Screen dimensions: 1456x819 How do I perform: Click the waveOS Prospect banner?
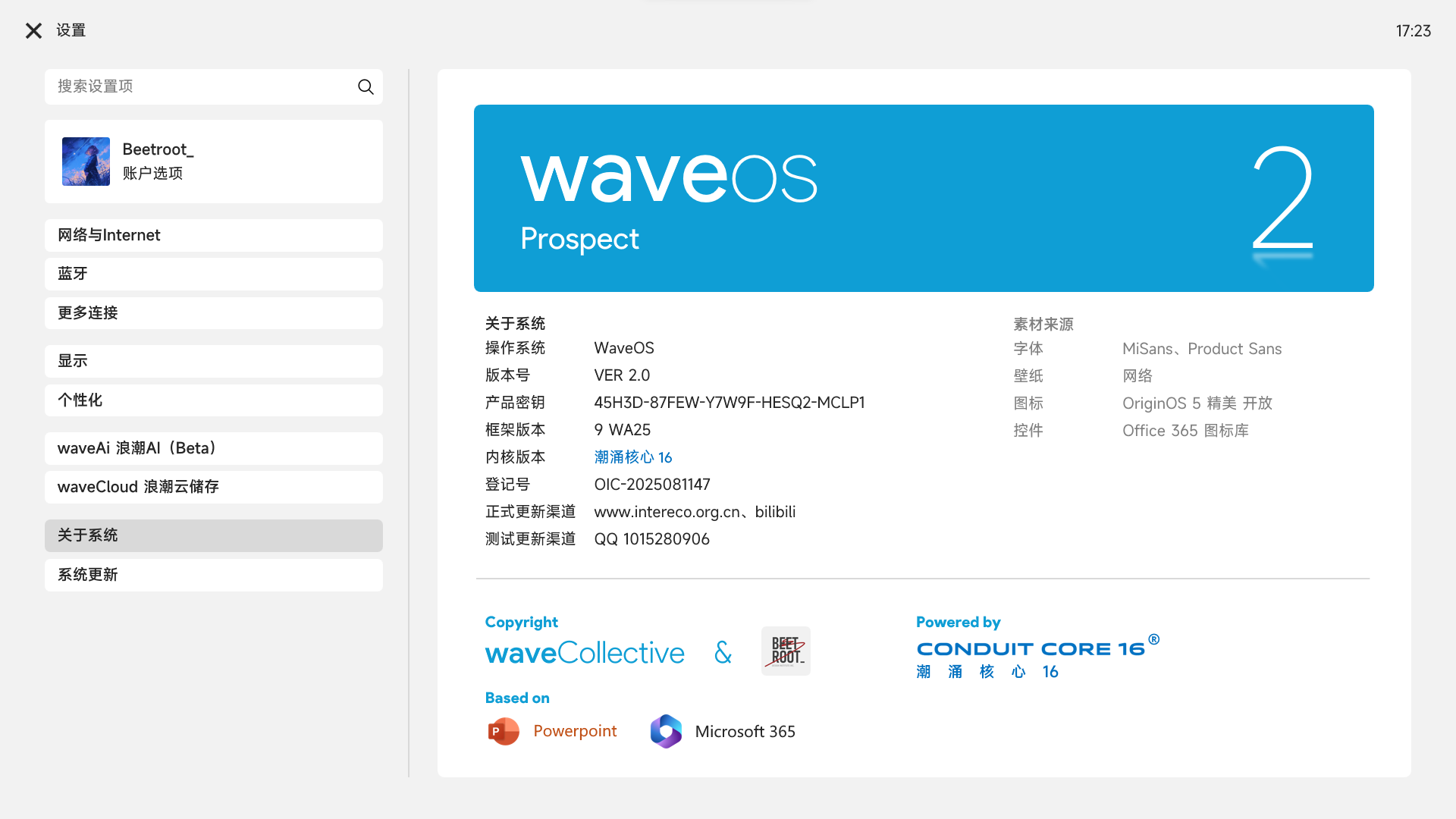coord(924,198)
